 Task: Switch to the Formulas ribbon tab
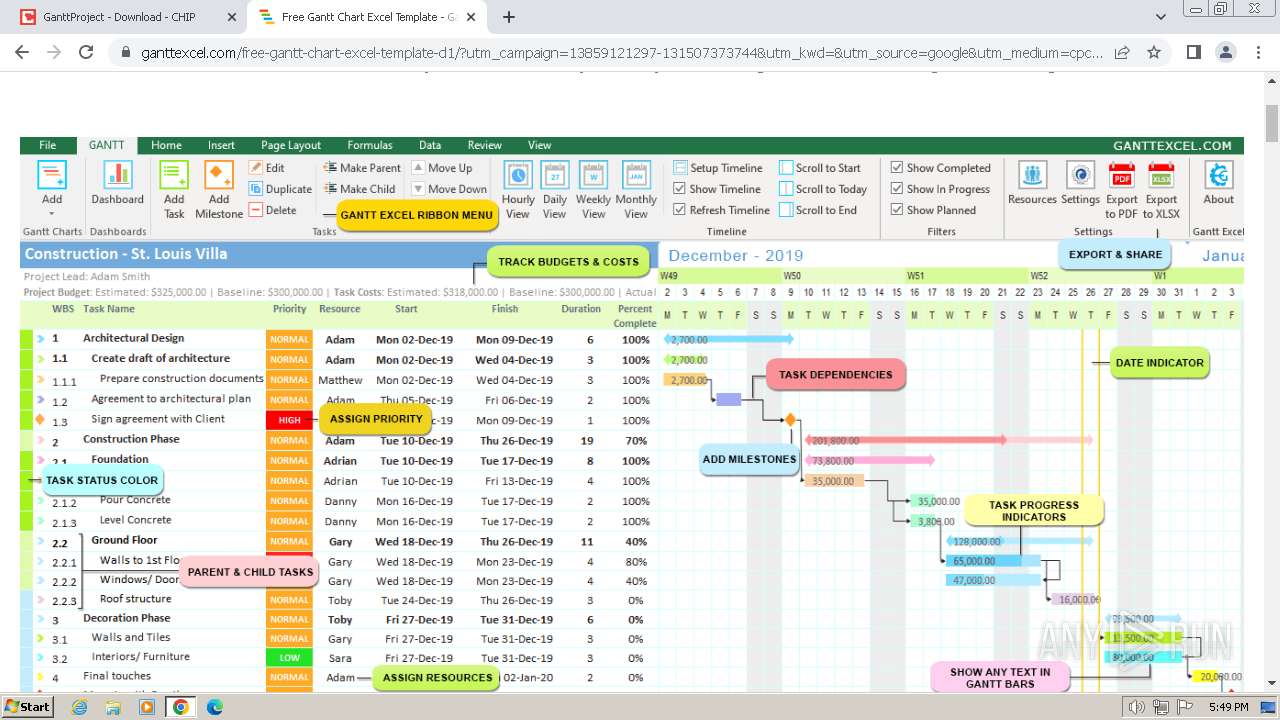(x=370, y=145)
